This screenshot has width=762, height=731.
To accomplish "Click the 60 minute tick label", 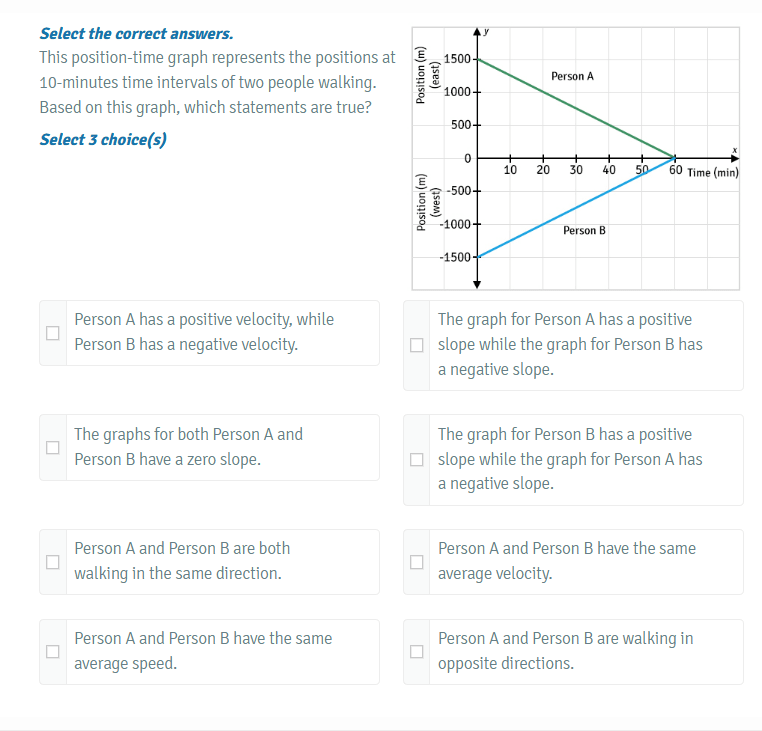I will [x=675, y=170].
